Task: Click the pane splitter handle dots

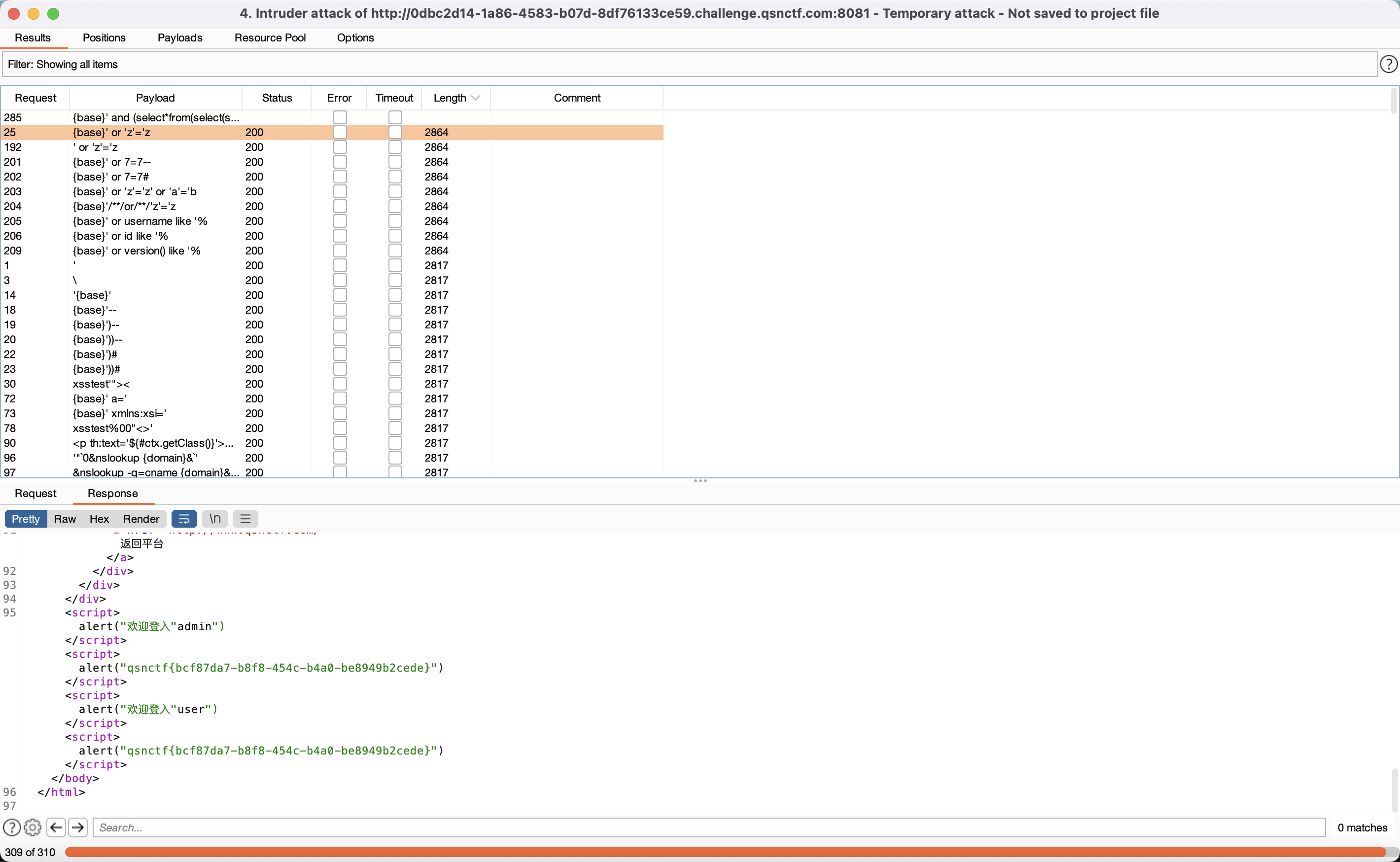Action: 700,481
